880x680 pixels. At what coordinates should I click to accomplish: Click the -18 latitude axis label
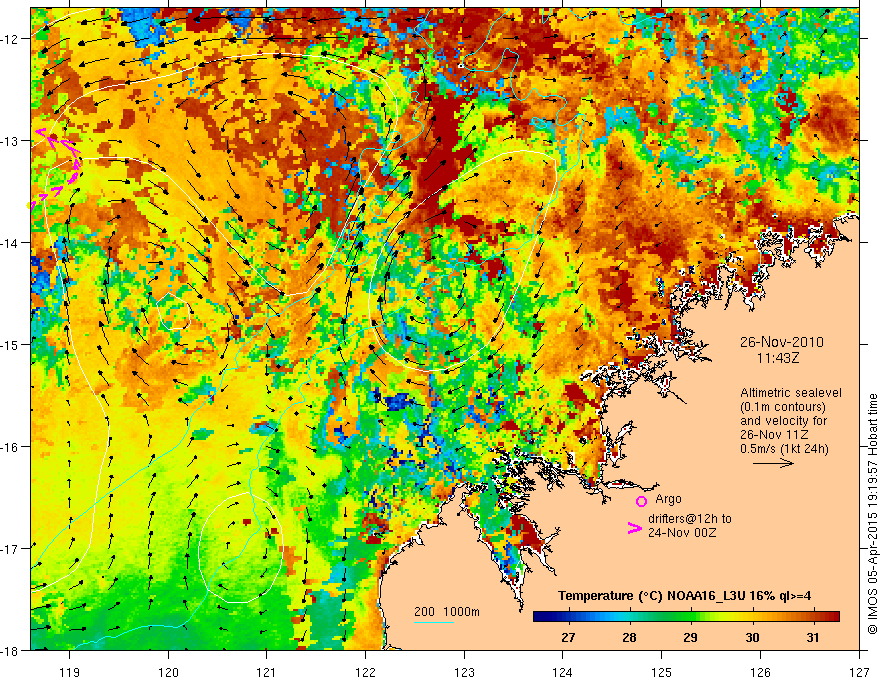click(11, 651)
